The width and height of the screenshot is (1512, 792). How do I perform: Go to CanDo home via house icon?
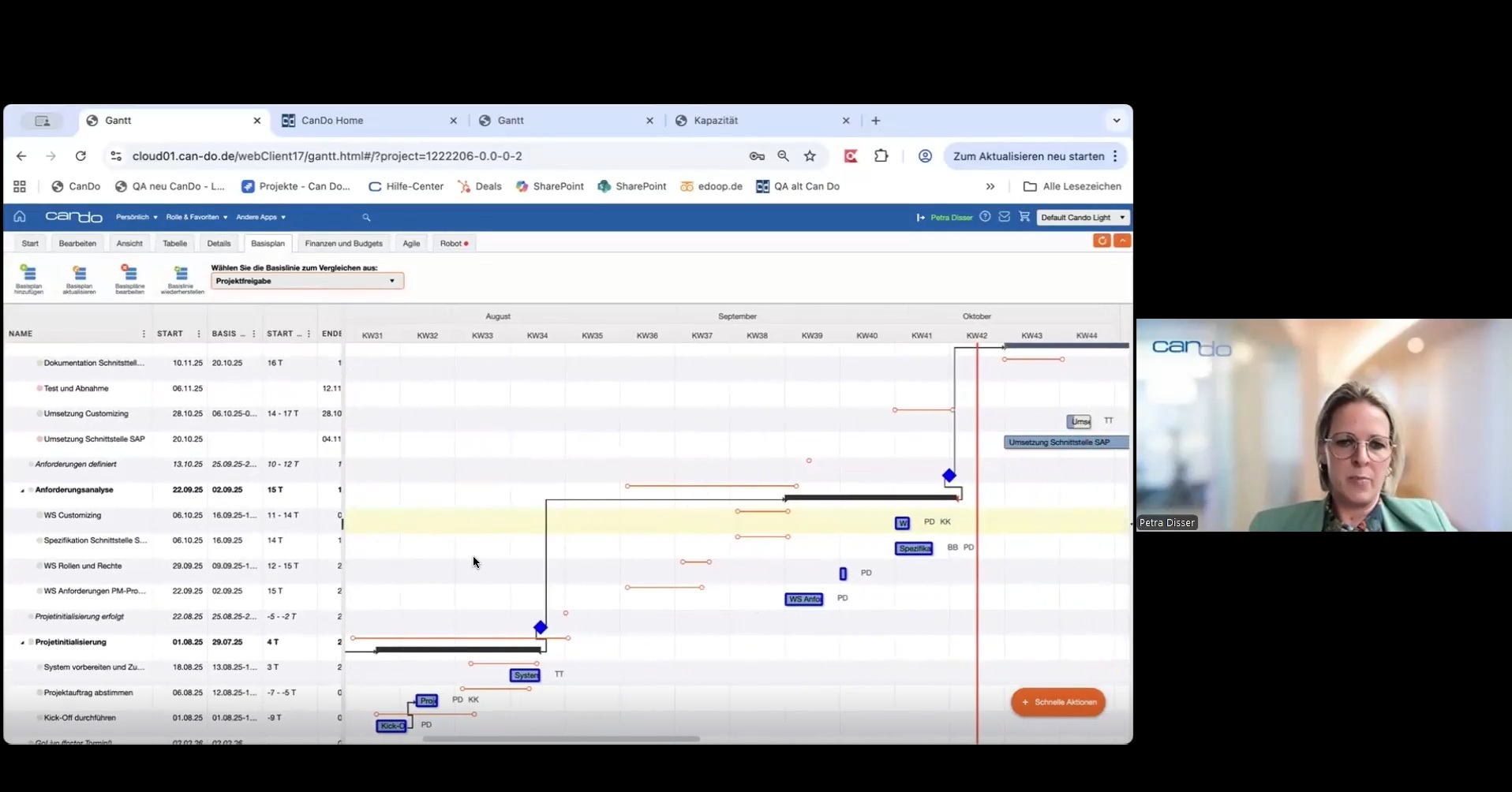pos(20,217)
